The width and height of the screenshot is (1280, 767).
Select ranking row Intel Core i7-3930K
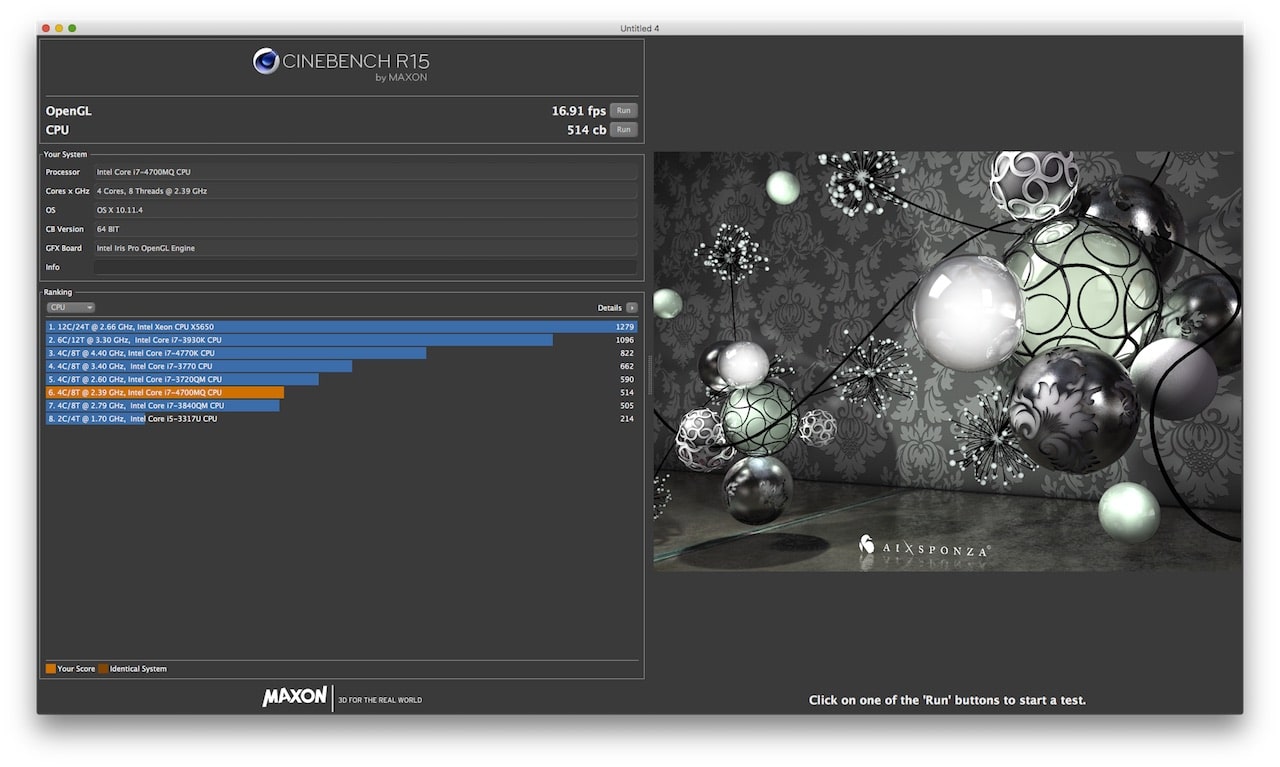341,340
